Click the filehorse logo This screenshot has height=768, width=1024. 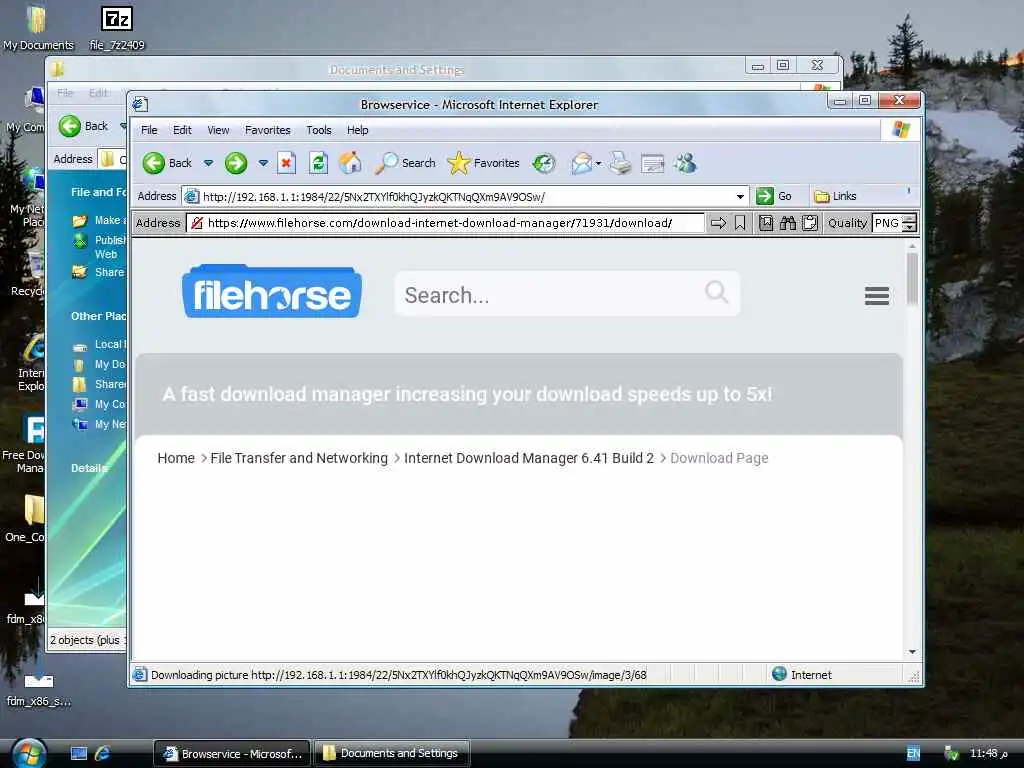[x=272, y=292]
